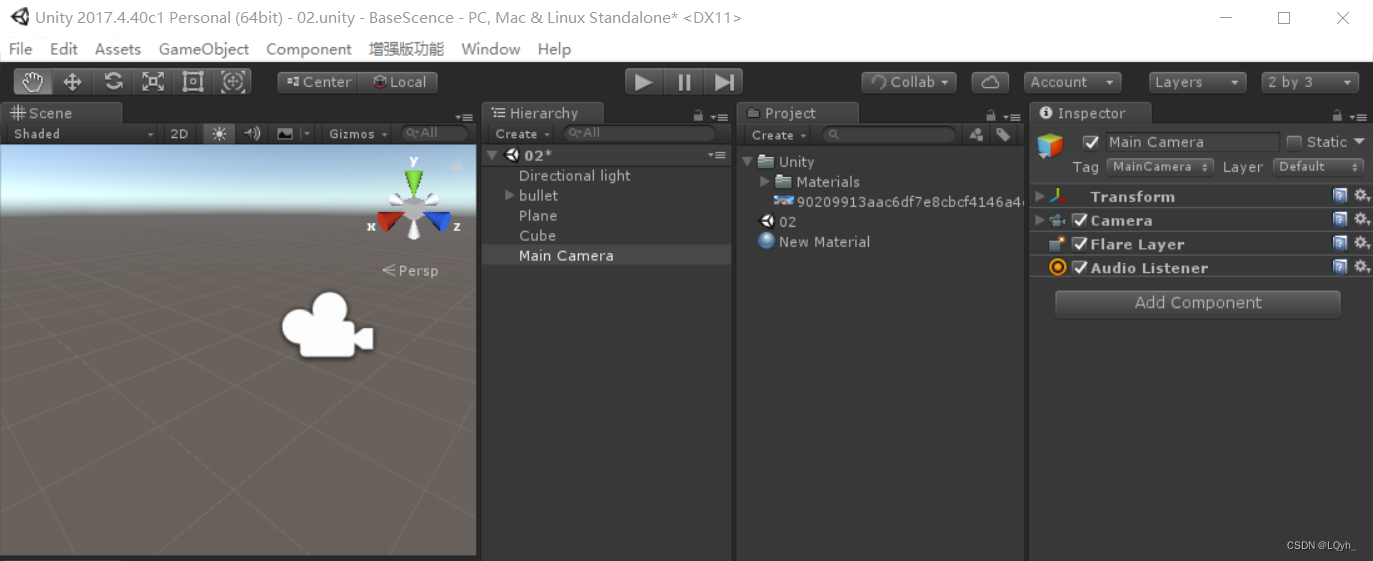Select Cube in Hierarchy
Screen dimensions: 1373x561
coord(537,236)
